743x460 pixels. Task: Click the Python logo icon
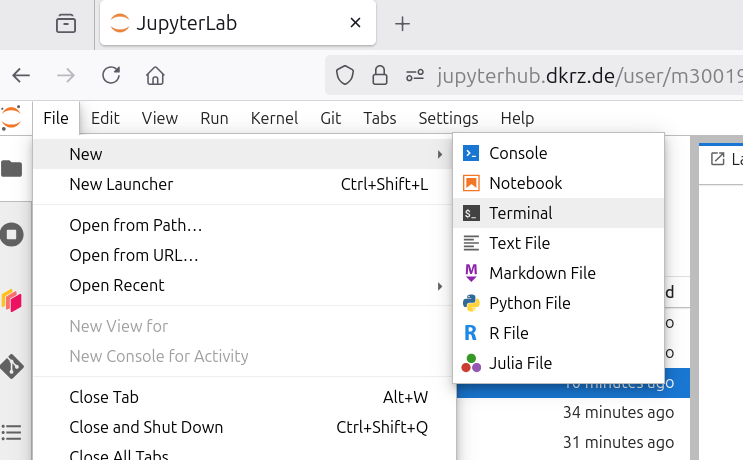(471, 303)
